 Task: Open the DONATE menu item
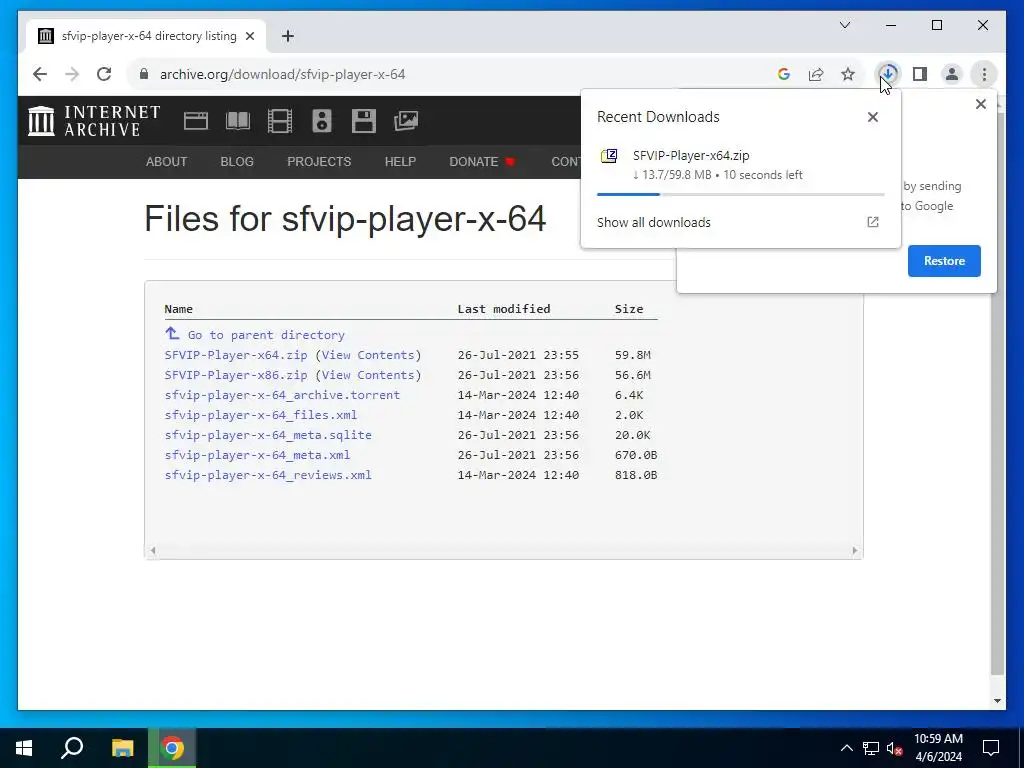click(482, 161)
